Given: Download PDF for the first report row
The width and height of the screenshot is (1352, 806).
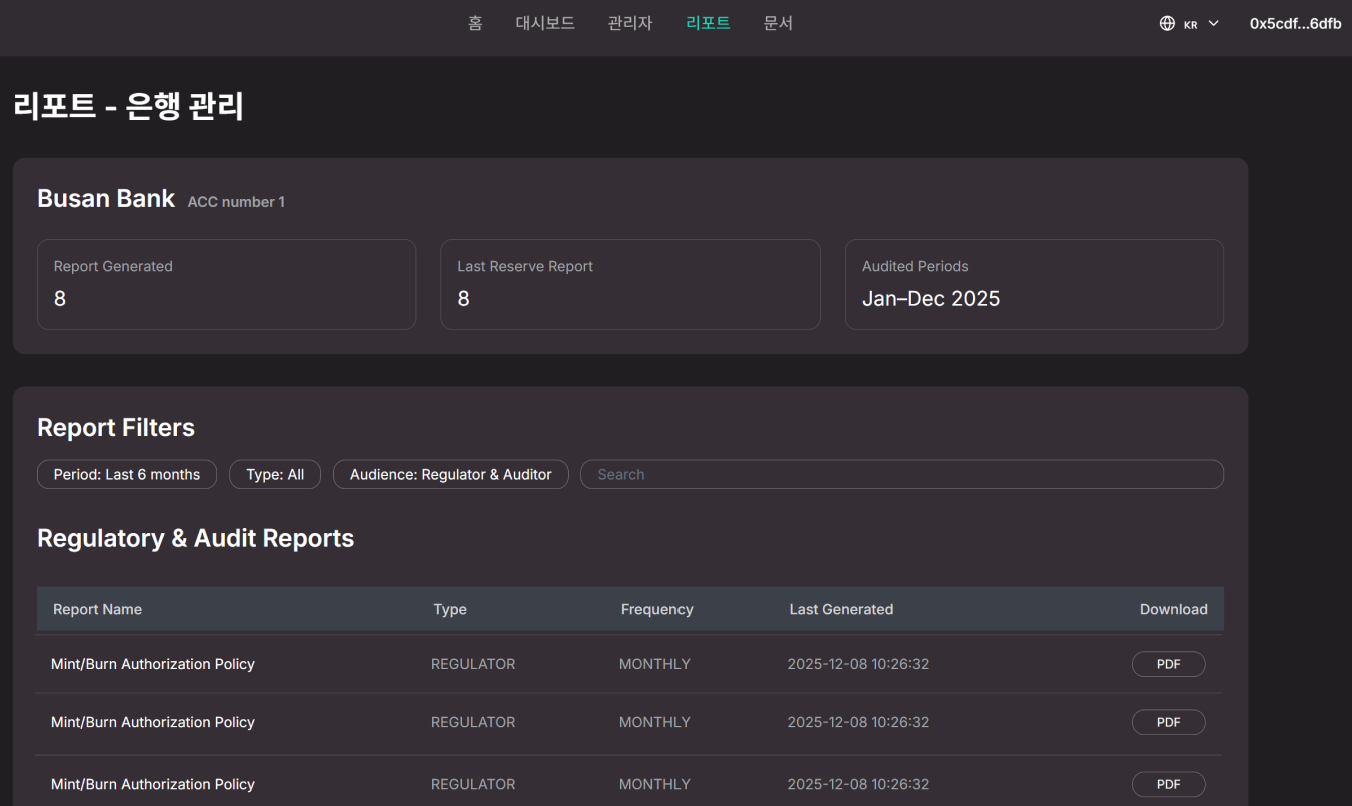Looking at the screenshot, I should tap(1168, 664).
